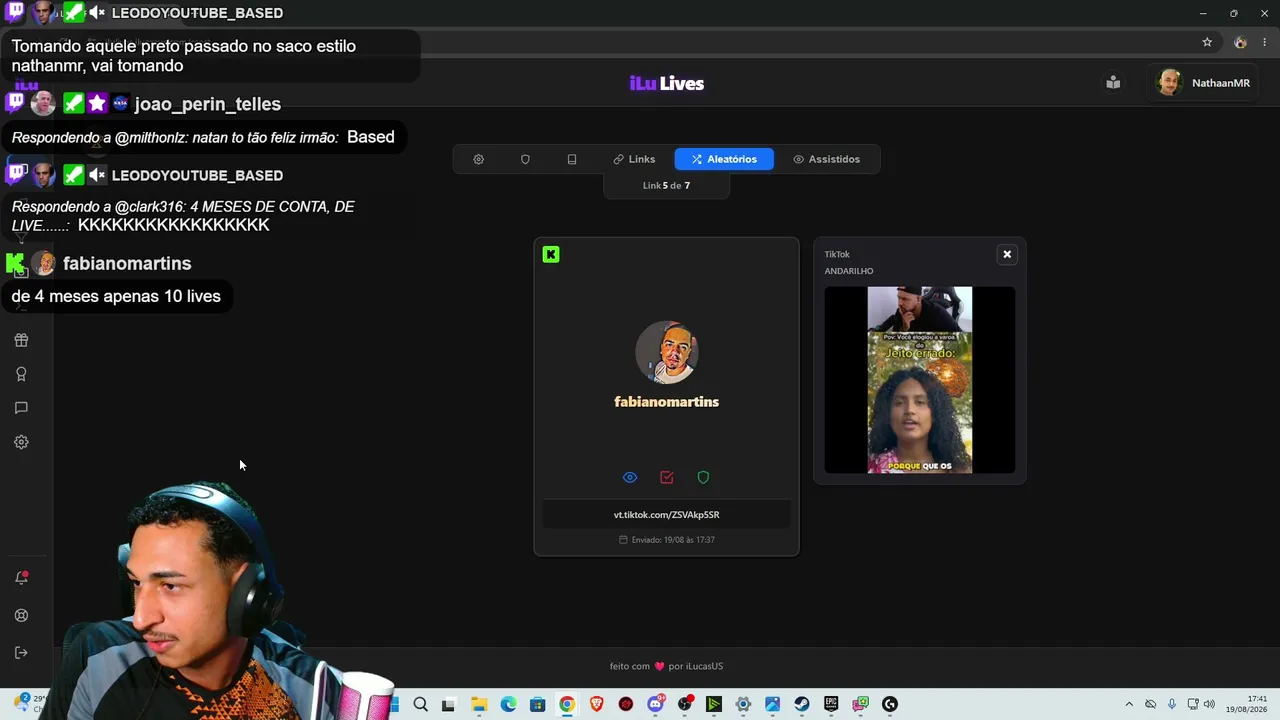Click the microphone icon in the system tray
Viewport: 1280px width, 720px height.
coord(1172,704)
